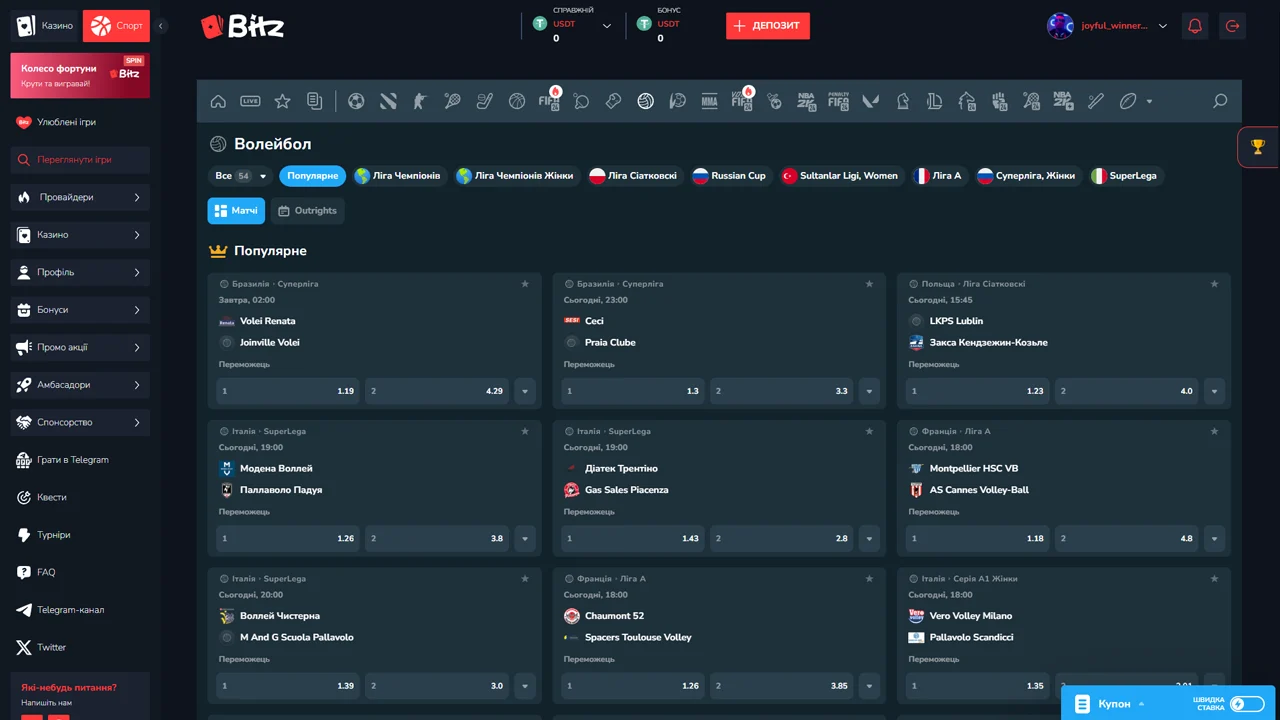Viewport: 1280px width, 720px height.
Task: Open real USDT balance dropdown
Action: point(607,26)
